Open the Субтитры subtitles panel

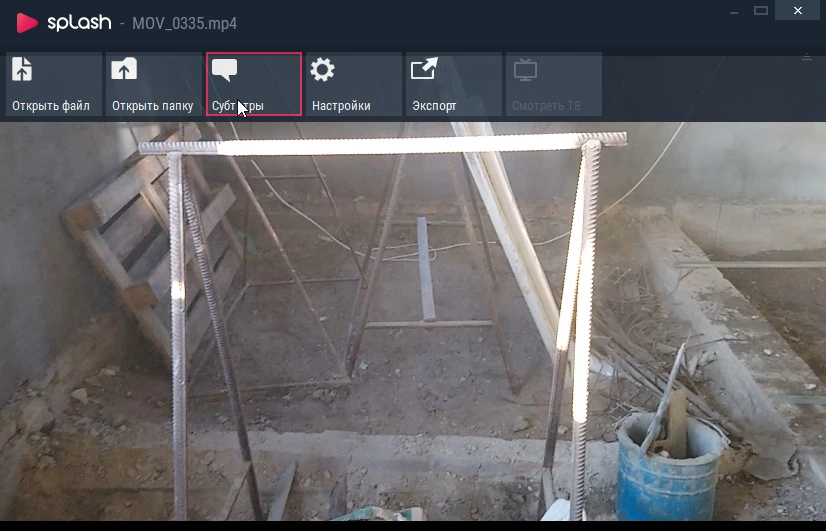pos(254,84)
